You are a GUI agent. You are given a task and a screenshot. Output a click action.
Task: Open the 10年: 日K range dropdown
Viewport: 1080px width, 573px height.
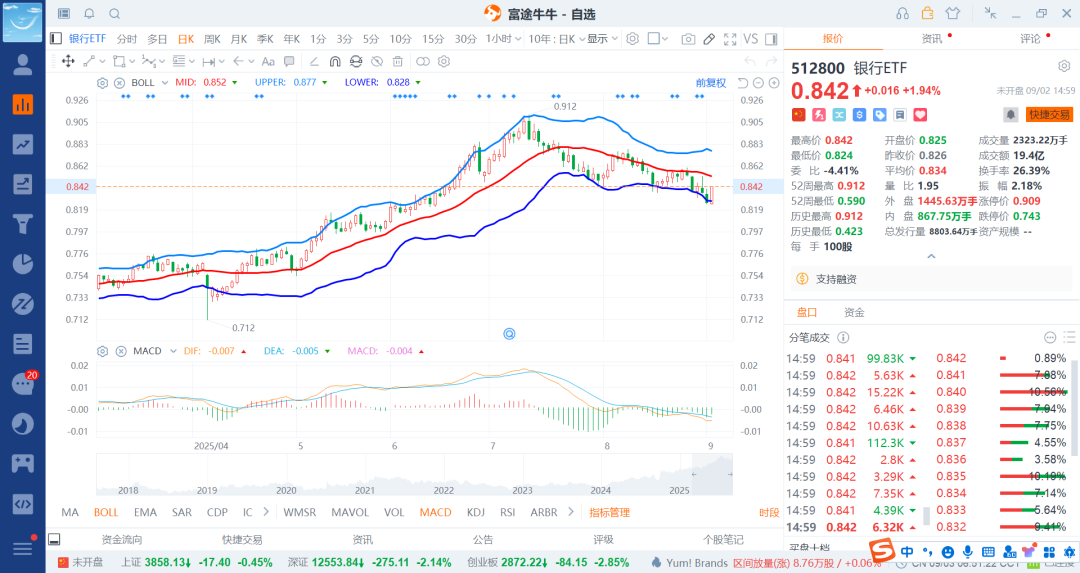[557, 39]
